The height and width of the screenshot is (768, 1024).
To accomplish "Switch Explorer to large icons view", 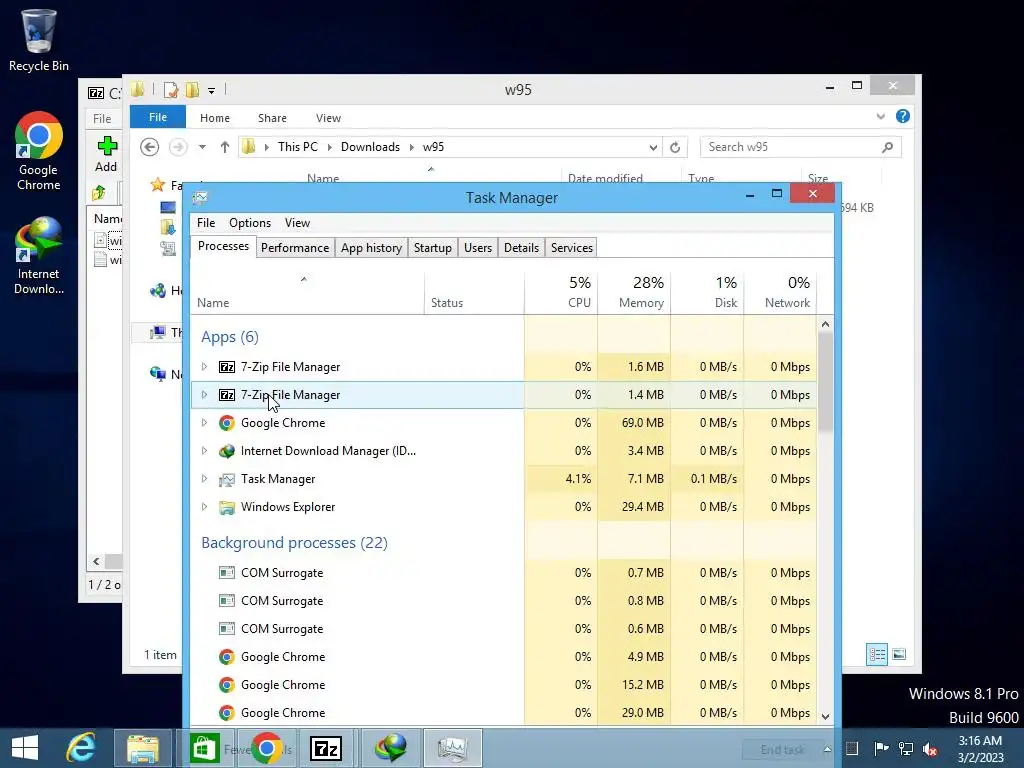I will pyautogui.click(x=899, y=654).
